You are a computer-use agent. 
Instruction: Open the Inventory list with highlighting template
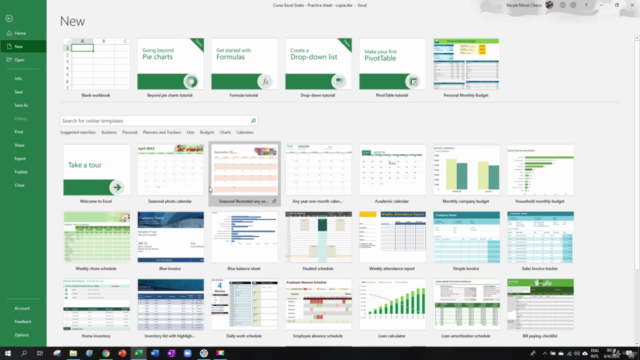point(170,309)
